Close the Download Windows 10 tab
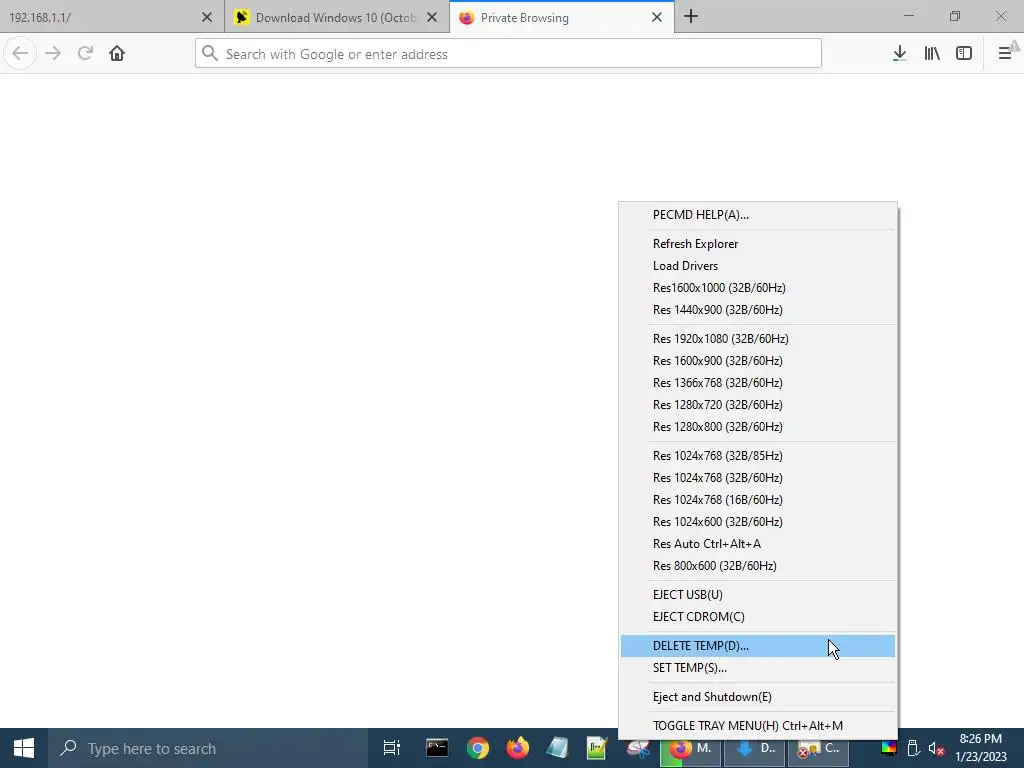 (x=432, y=18)
